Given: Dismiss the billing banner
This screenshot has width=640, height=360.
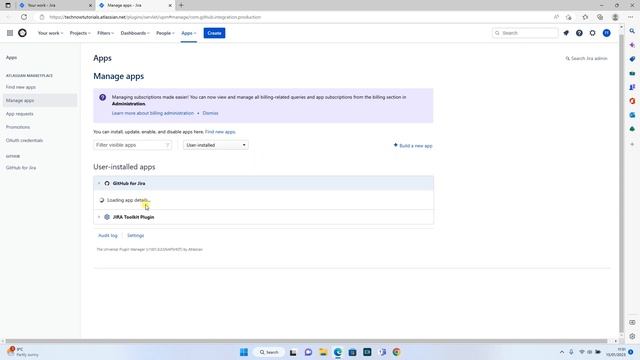Looking at the screenshot, I should point(210,113).
